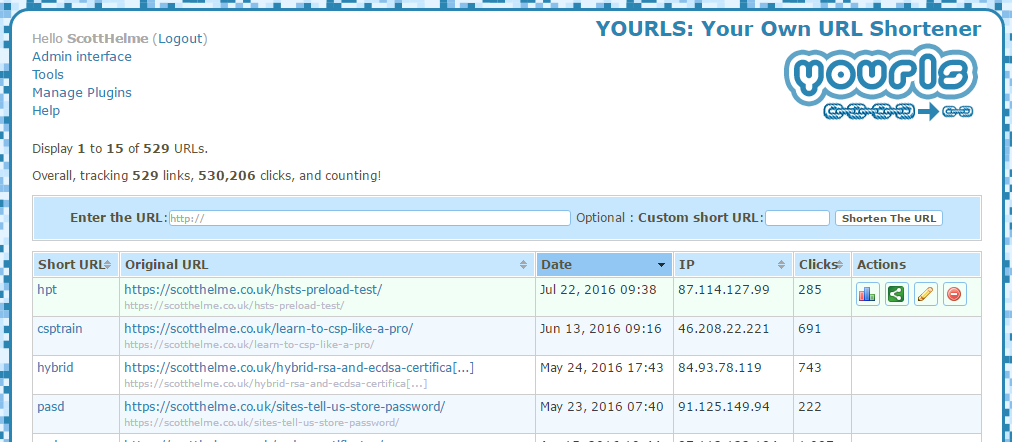Open the hybrid short link
This screenshot has height=442, width=1012.
55,368
